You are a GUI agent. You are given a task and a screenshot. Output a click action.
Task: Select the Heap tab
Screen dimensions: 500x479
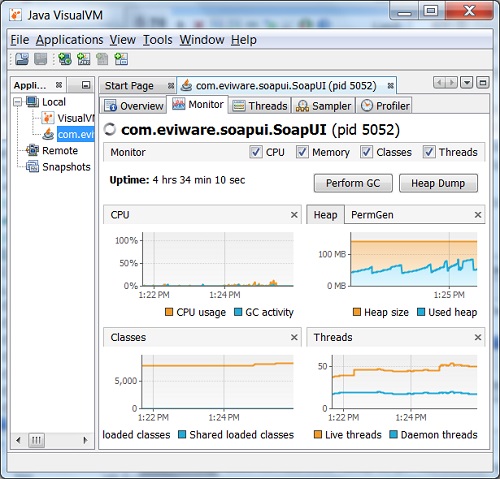[325, 215]
